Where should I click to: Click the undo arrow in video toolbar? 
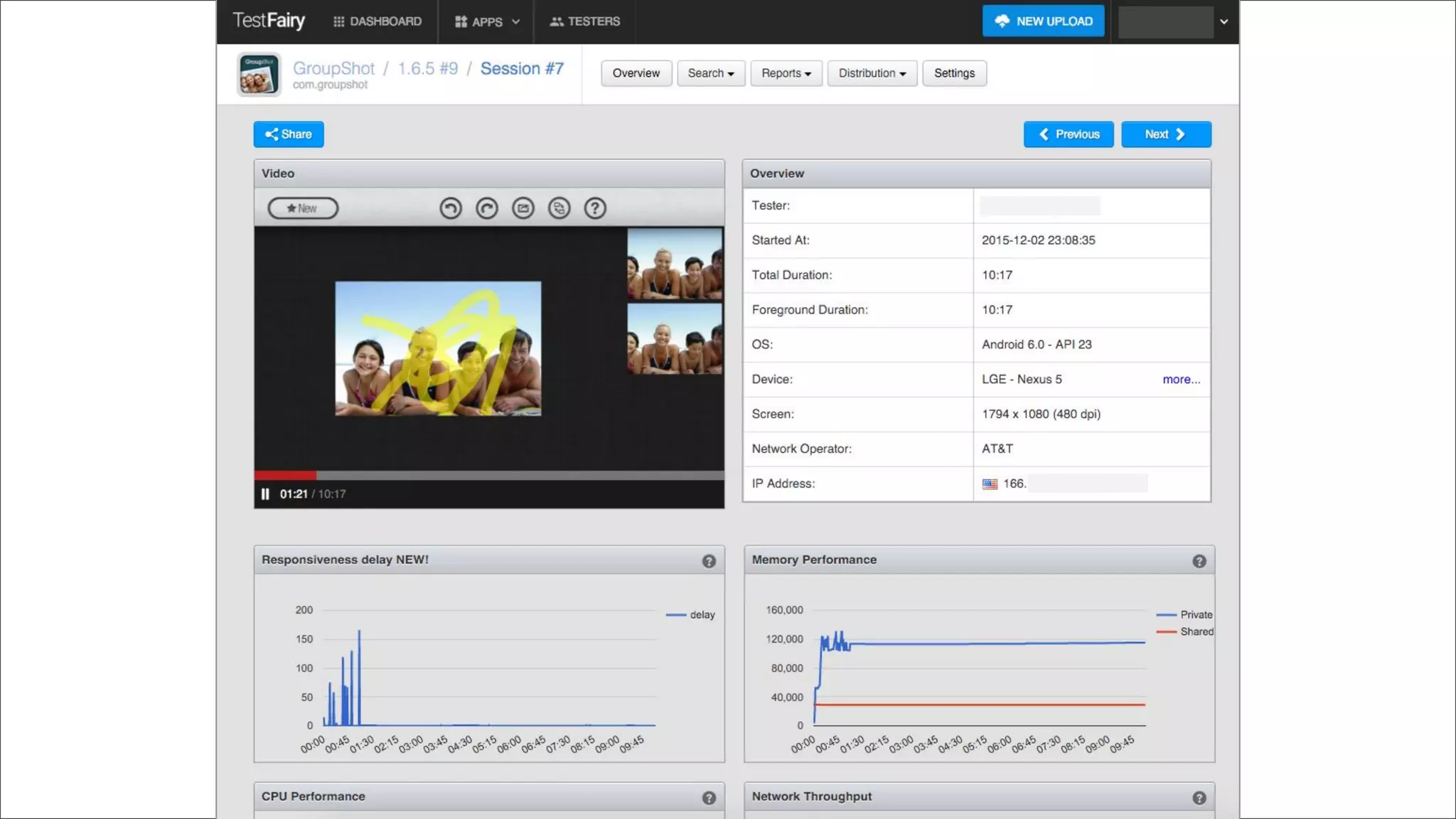[x=451, y=208]
